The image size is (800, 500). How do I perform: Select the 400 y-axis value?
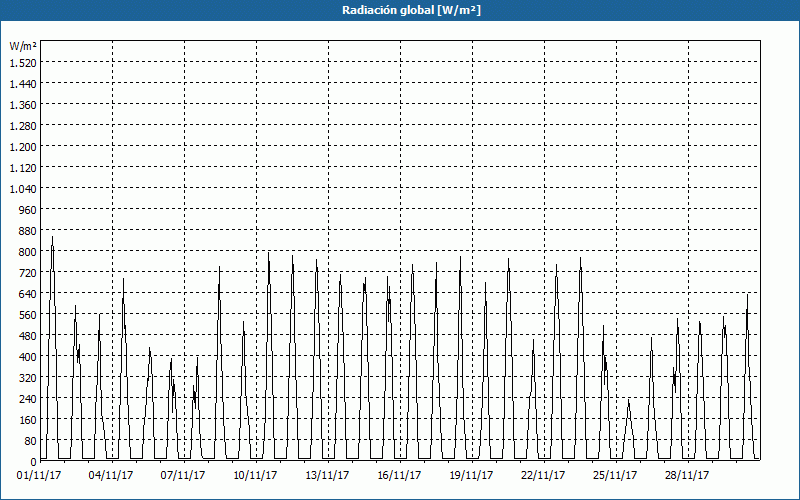click(x=29, y=357)
